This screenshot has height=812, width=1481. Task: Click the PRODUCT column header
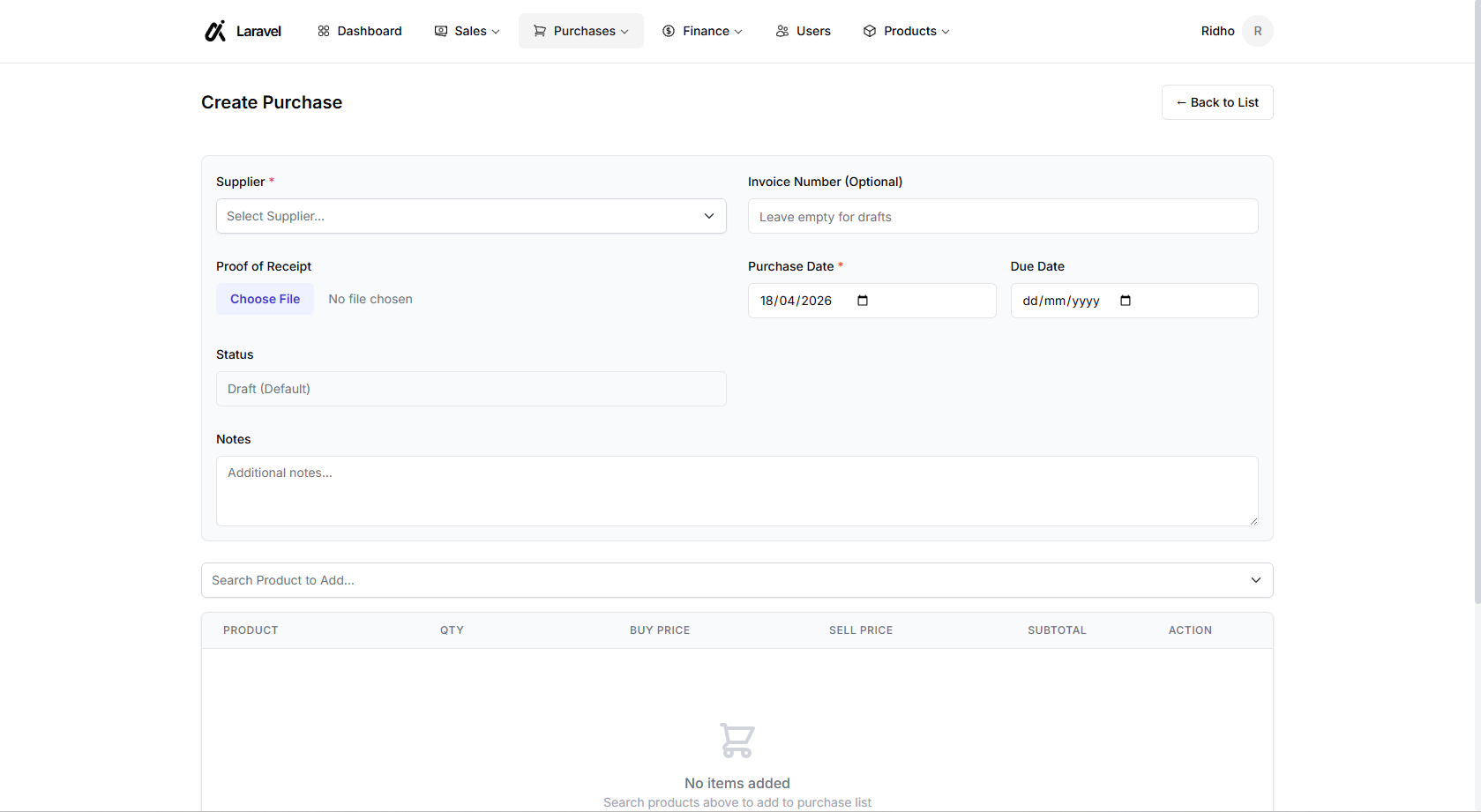pyautogui.click(x=251, y=630)
